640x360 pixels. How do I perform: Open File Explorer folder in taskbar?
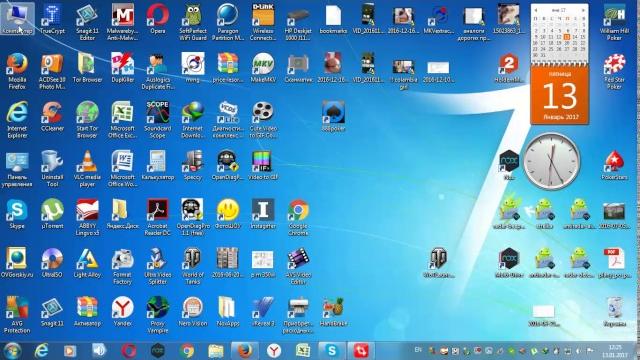pos(216,351)
